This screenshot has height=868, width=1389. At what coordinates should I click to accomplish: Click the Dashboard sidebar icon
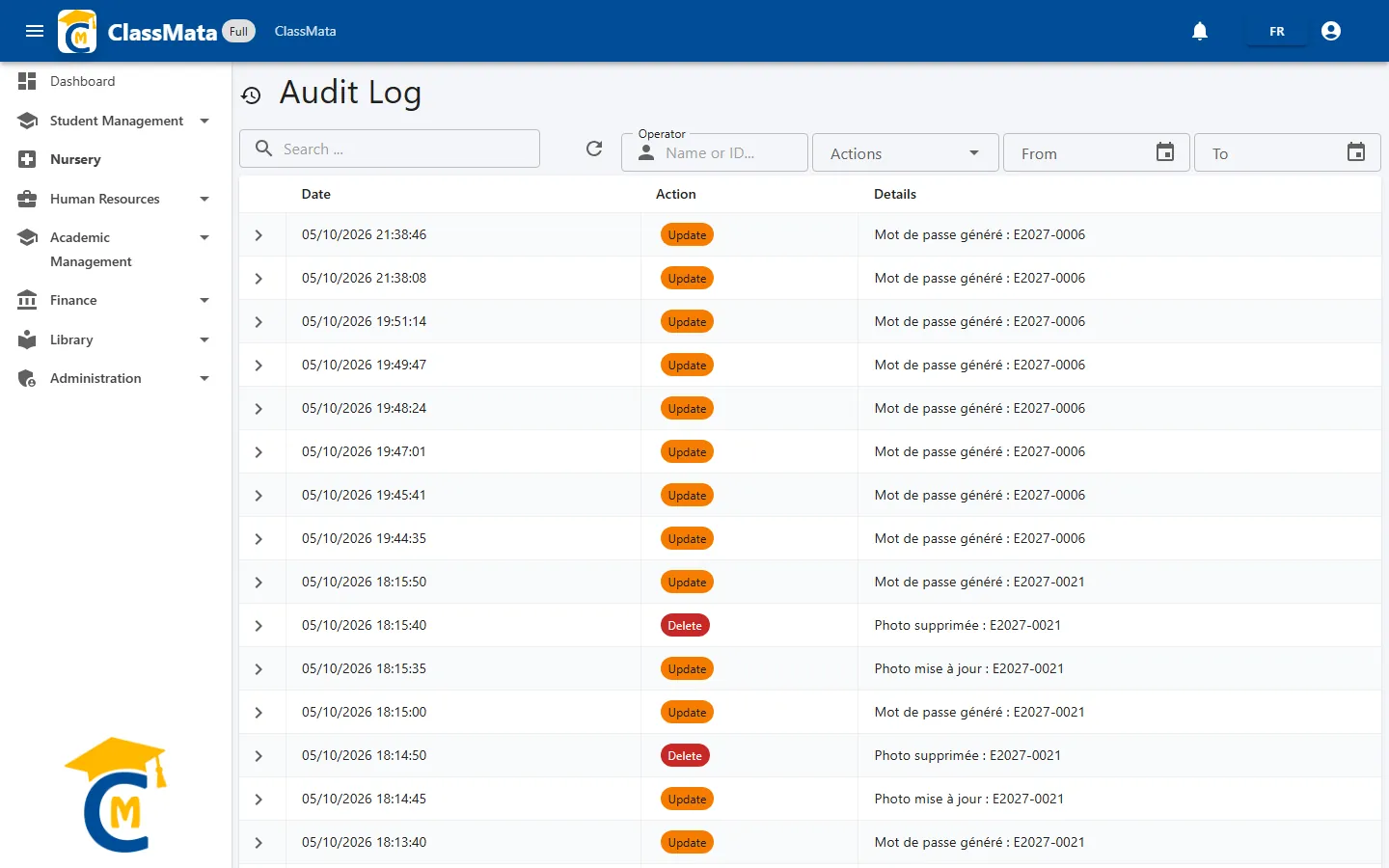point(27,81)
